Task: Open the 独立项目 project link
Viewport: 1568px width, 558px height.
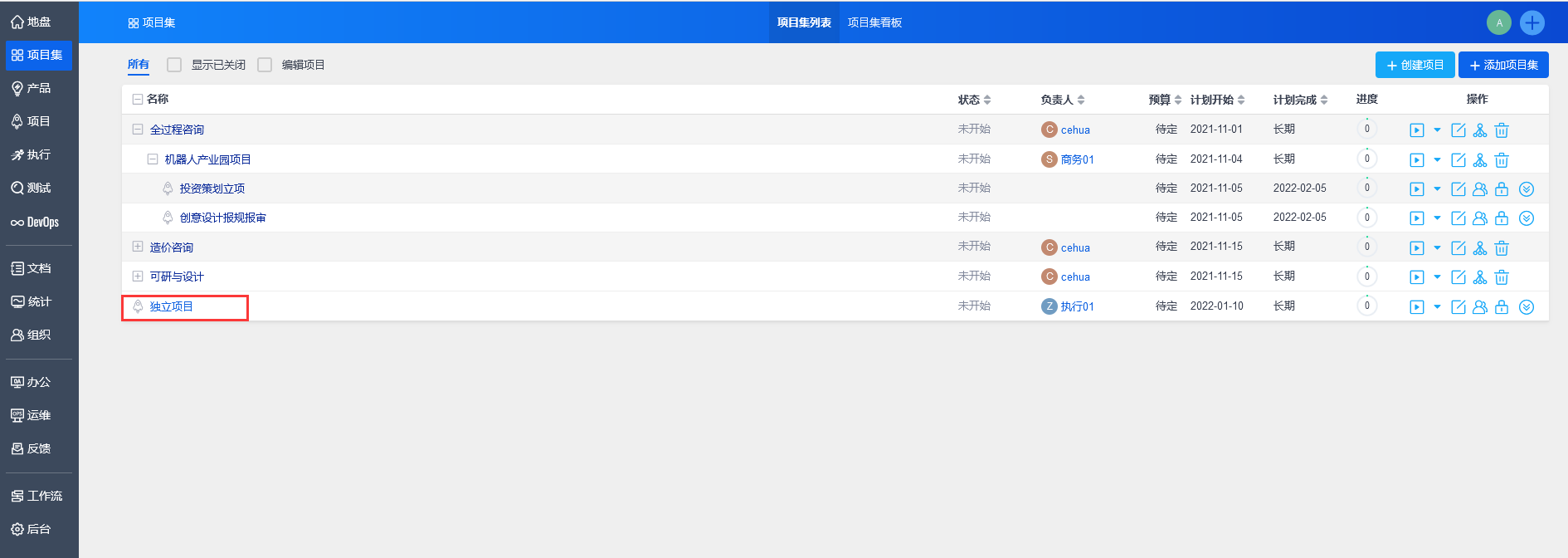Action: pyautogui.click(x=171, y=306)
